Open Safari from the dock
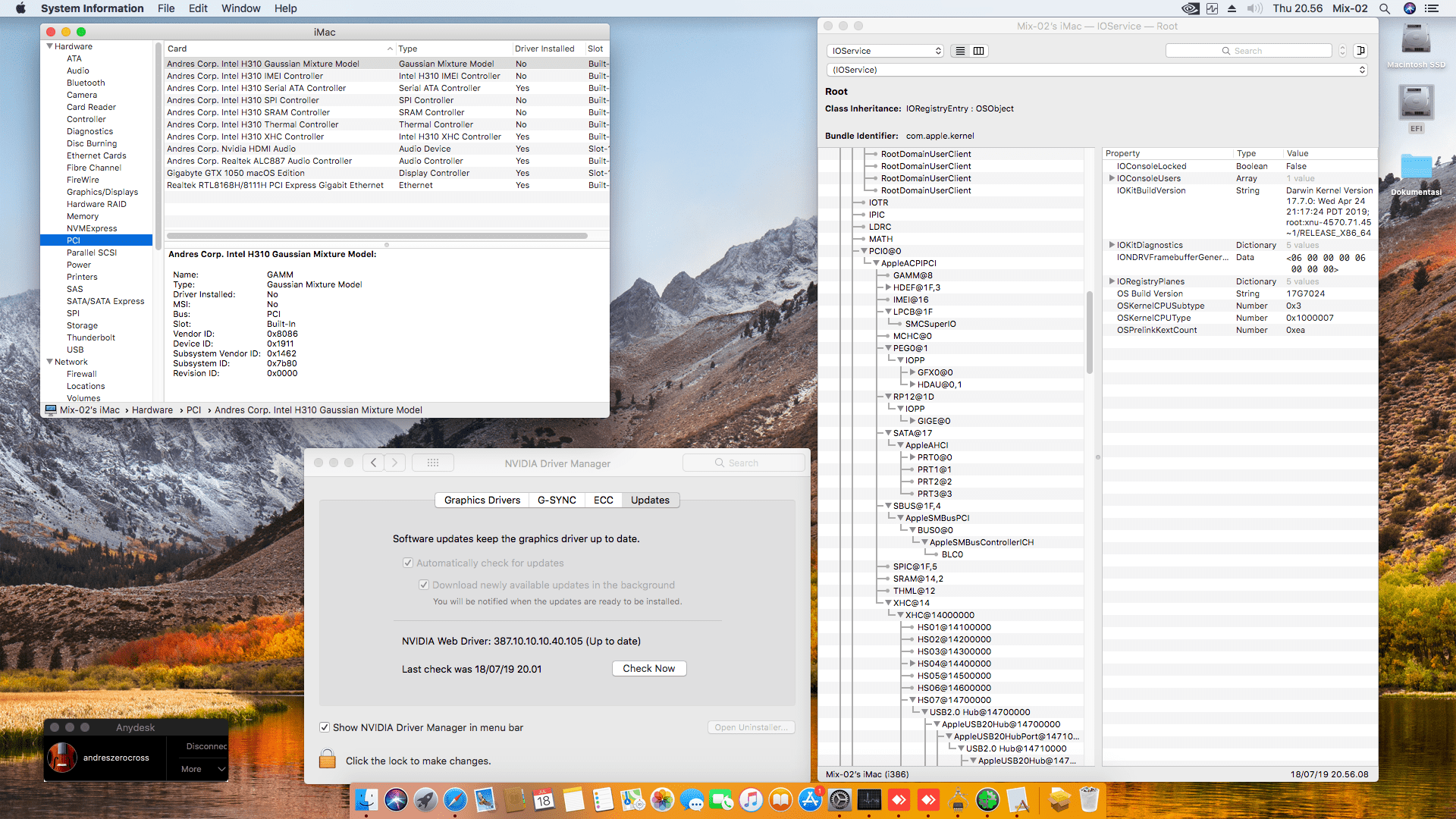This screenshot has height=819, width=1456. click(455, 800)
